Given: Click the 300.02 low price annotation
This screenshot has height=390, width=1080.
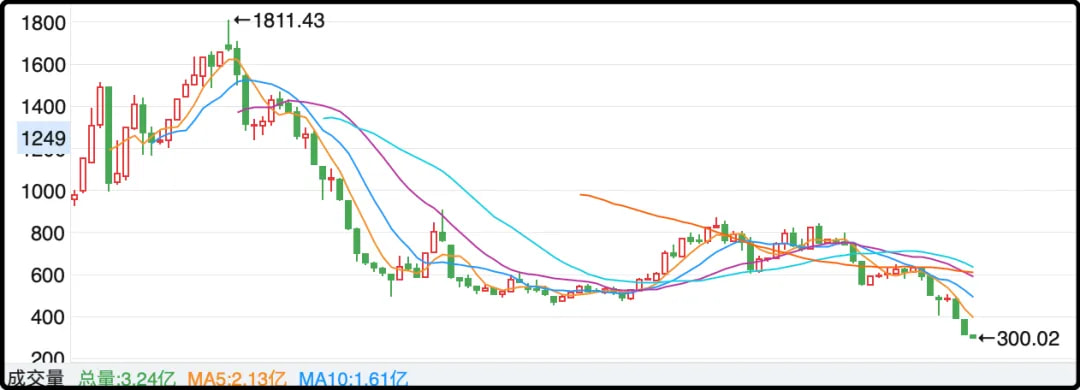Looking at the screenshot, I should 1019,338.
